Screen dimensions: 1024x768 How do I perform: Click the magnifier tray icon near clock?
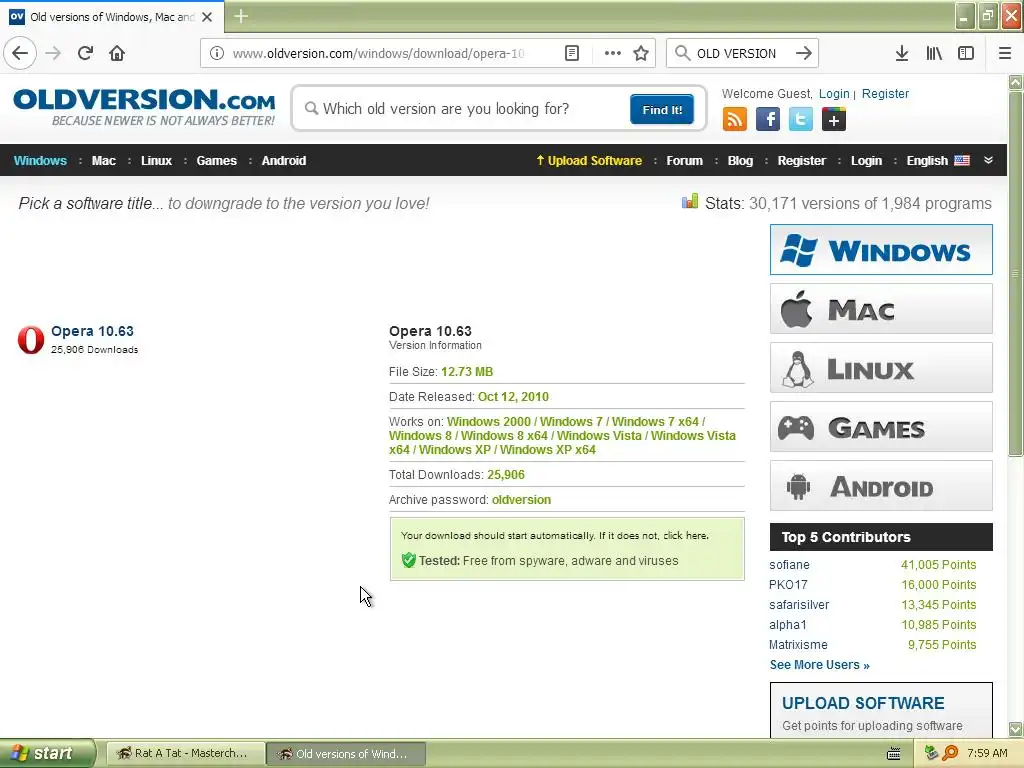tap(950, 754)
